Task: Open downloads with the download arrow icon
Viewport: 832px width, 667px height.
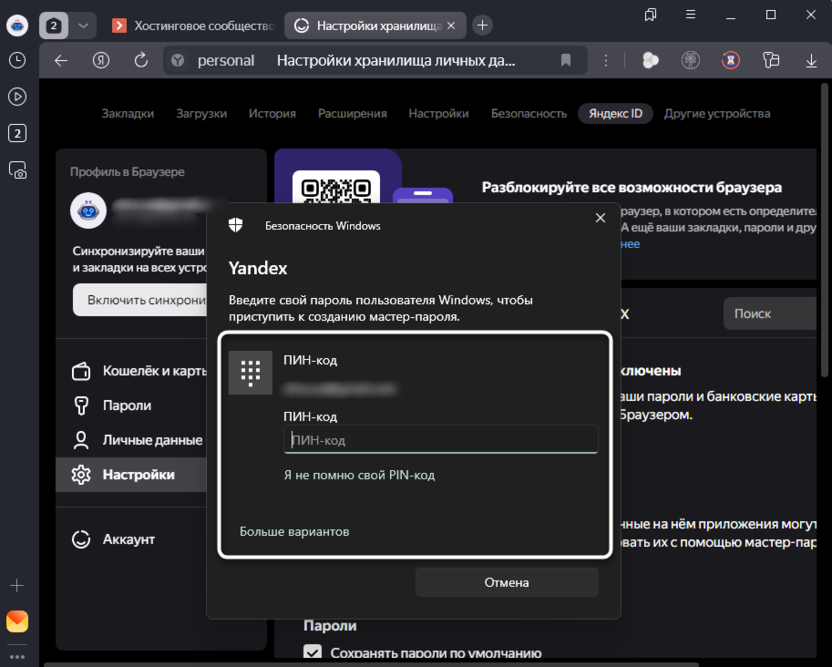Action: pos(811,60)
